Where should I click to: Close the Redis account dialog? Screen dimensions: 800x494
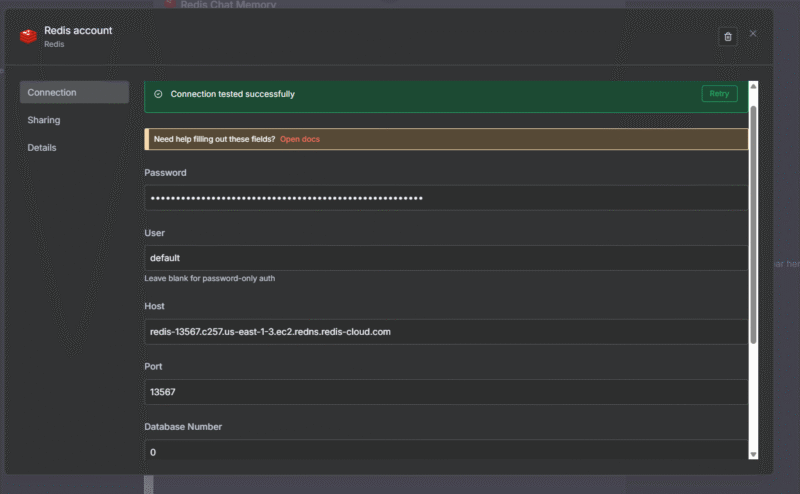(x=753, y=33)
